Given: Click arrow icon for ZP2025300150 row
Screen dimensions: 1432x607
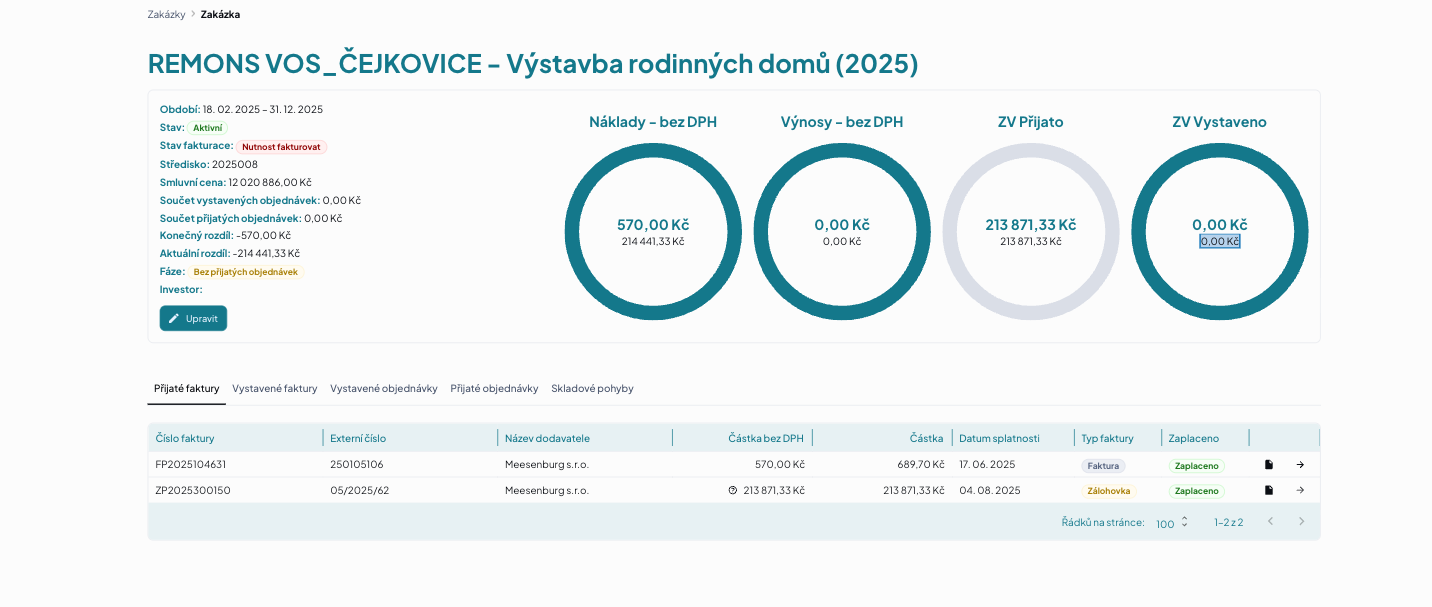Looking at the screenshot, I should 1300,490.
